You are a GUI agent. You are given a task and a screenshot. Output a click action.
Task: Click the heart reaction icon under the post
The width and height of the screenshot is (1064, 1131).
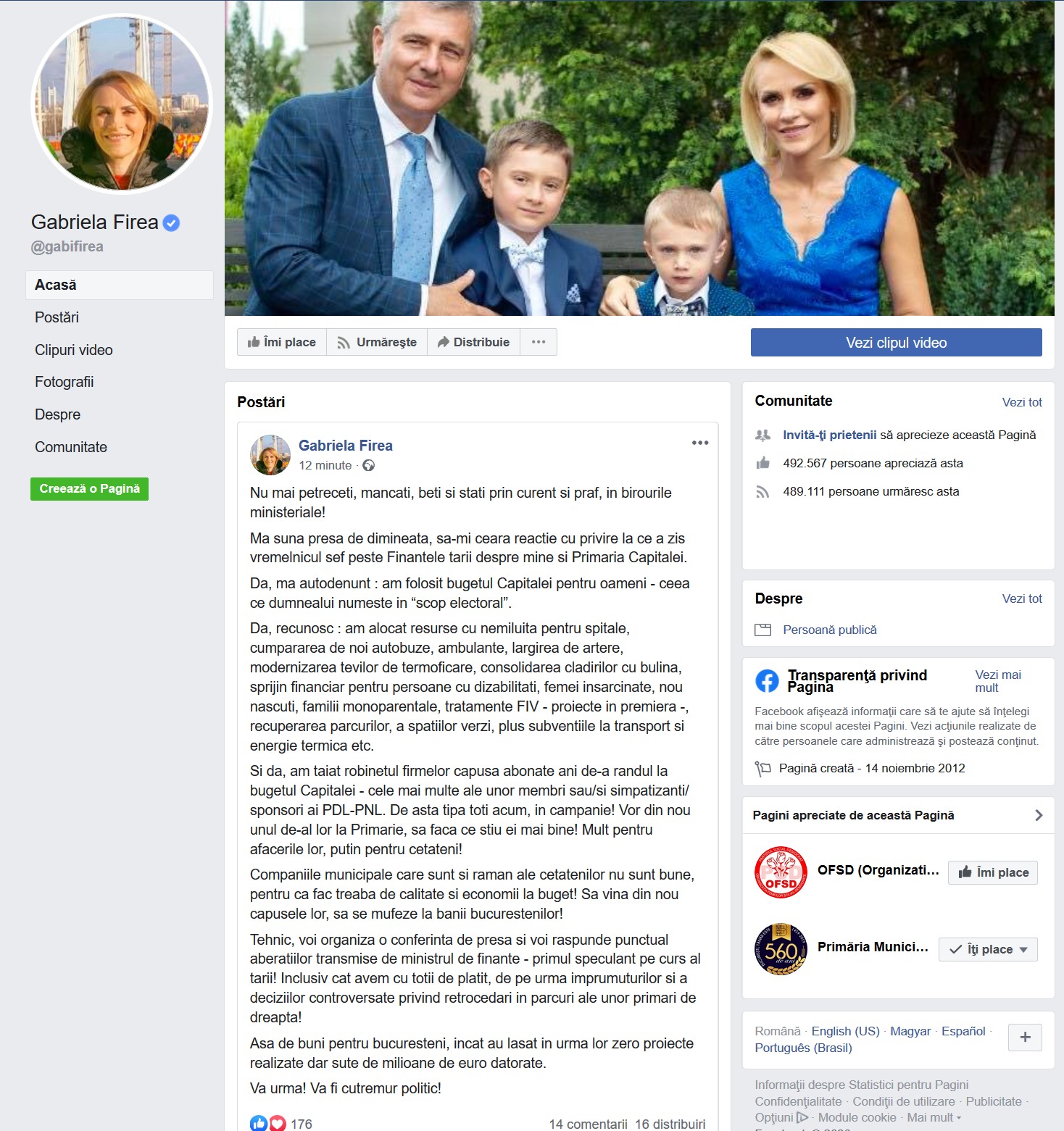pos(278,1123)
